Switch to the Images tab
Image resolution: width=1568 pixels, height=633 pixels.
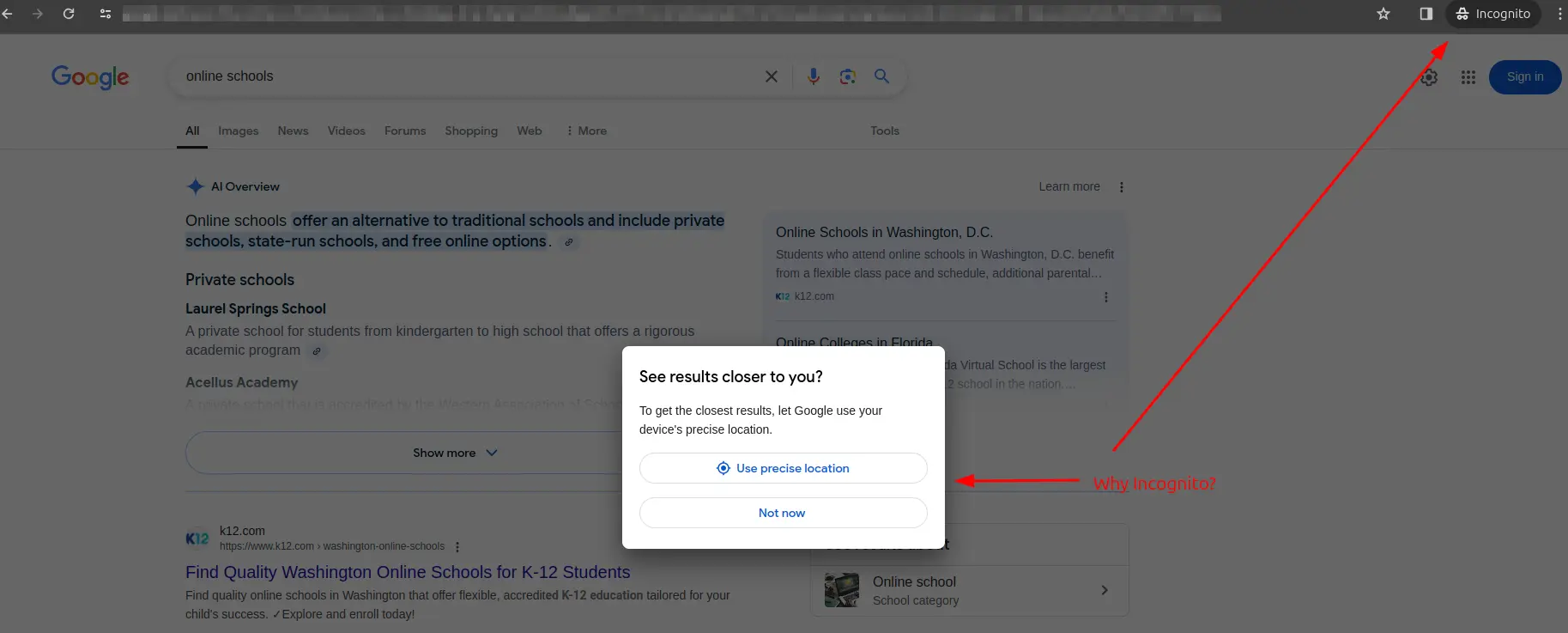[x=238, y=131]
